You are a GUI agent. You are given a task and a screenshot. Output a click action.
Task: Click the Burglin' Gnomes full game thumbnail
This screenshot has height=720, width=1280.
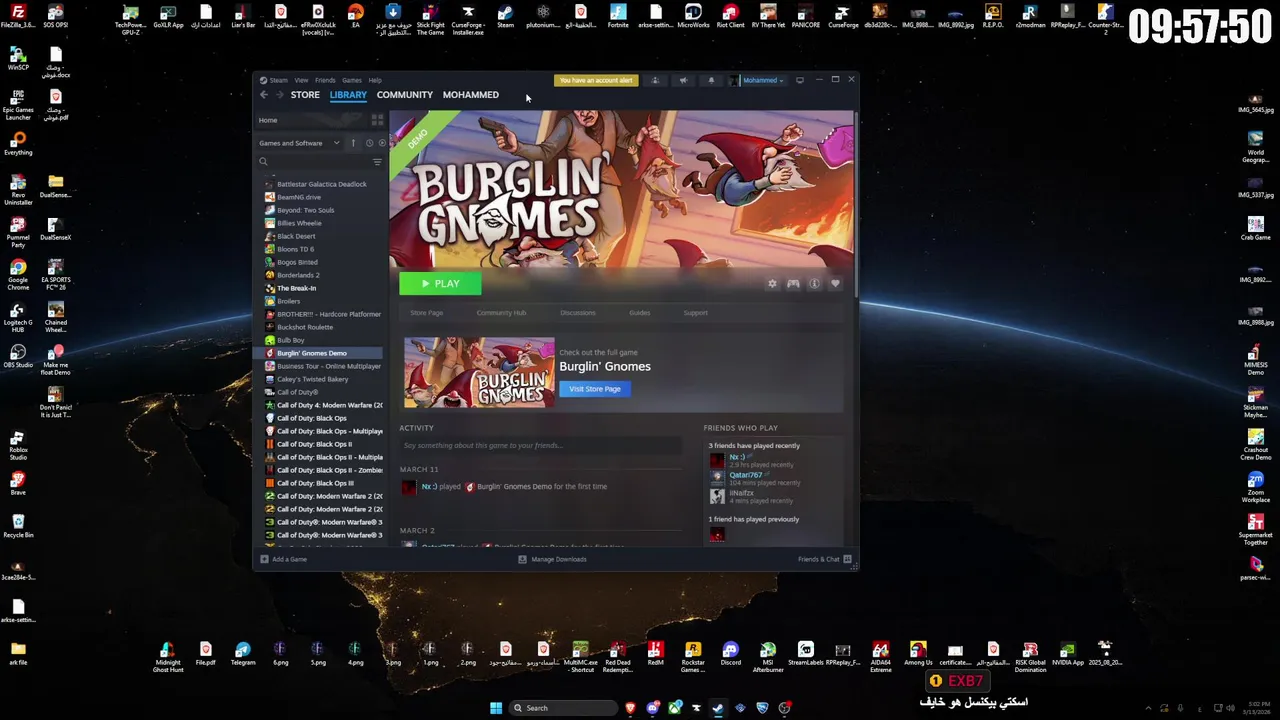479,372
